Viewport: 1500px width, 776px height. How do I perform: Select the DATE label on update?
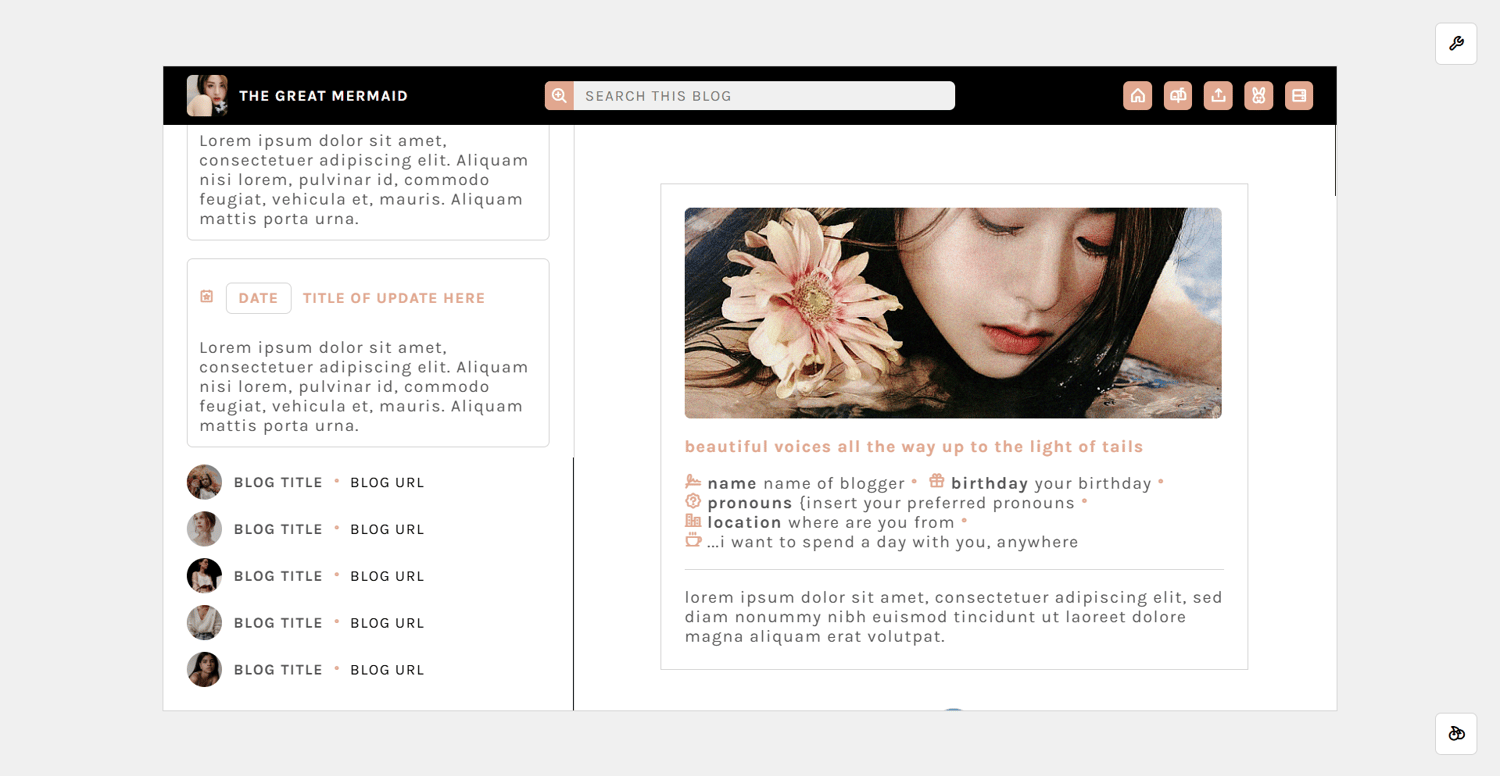pos(258,298)
